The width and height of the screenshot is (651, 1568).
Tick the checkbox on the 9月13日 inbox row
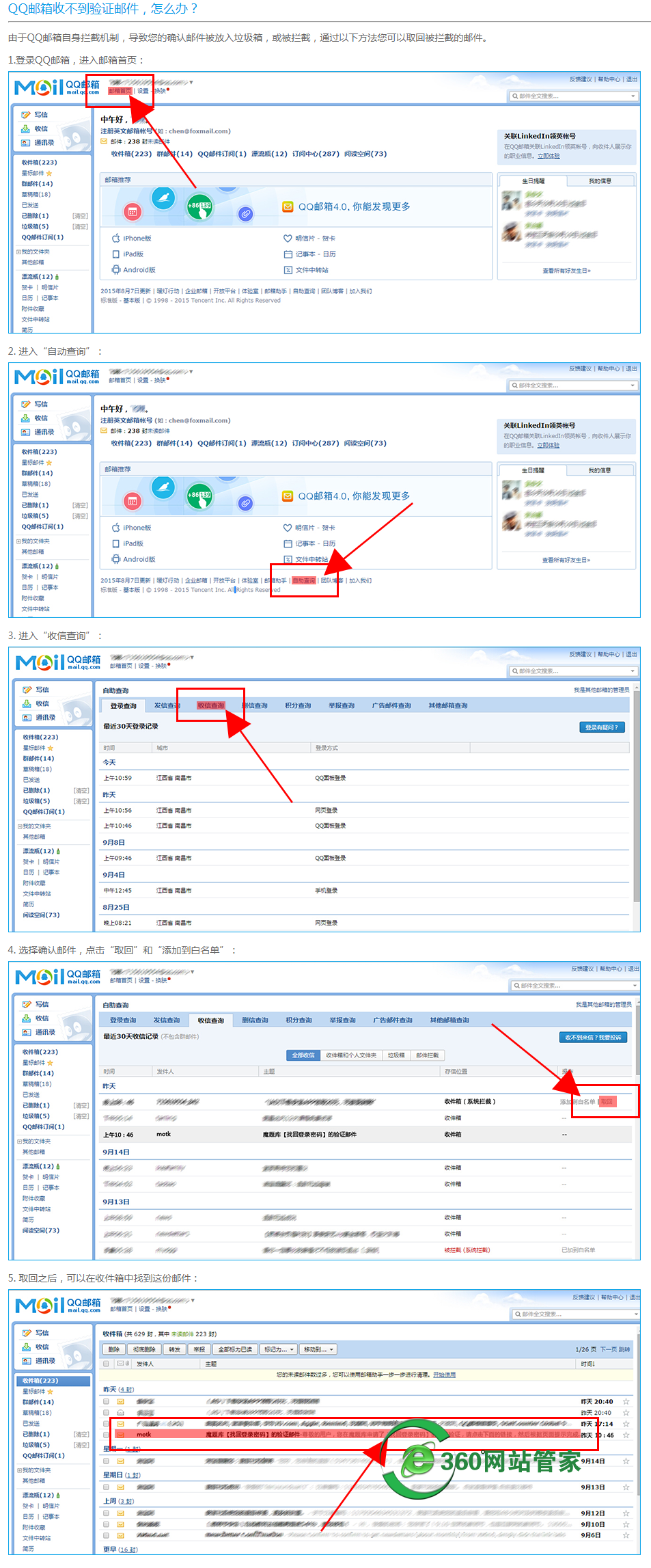(x=106, y=1487)
